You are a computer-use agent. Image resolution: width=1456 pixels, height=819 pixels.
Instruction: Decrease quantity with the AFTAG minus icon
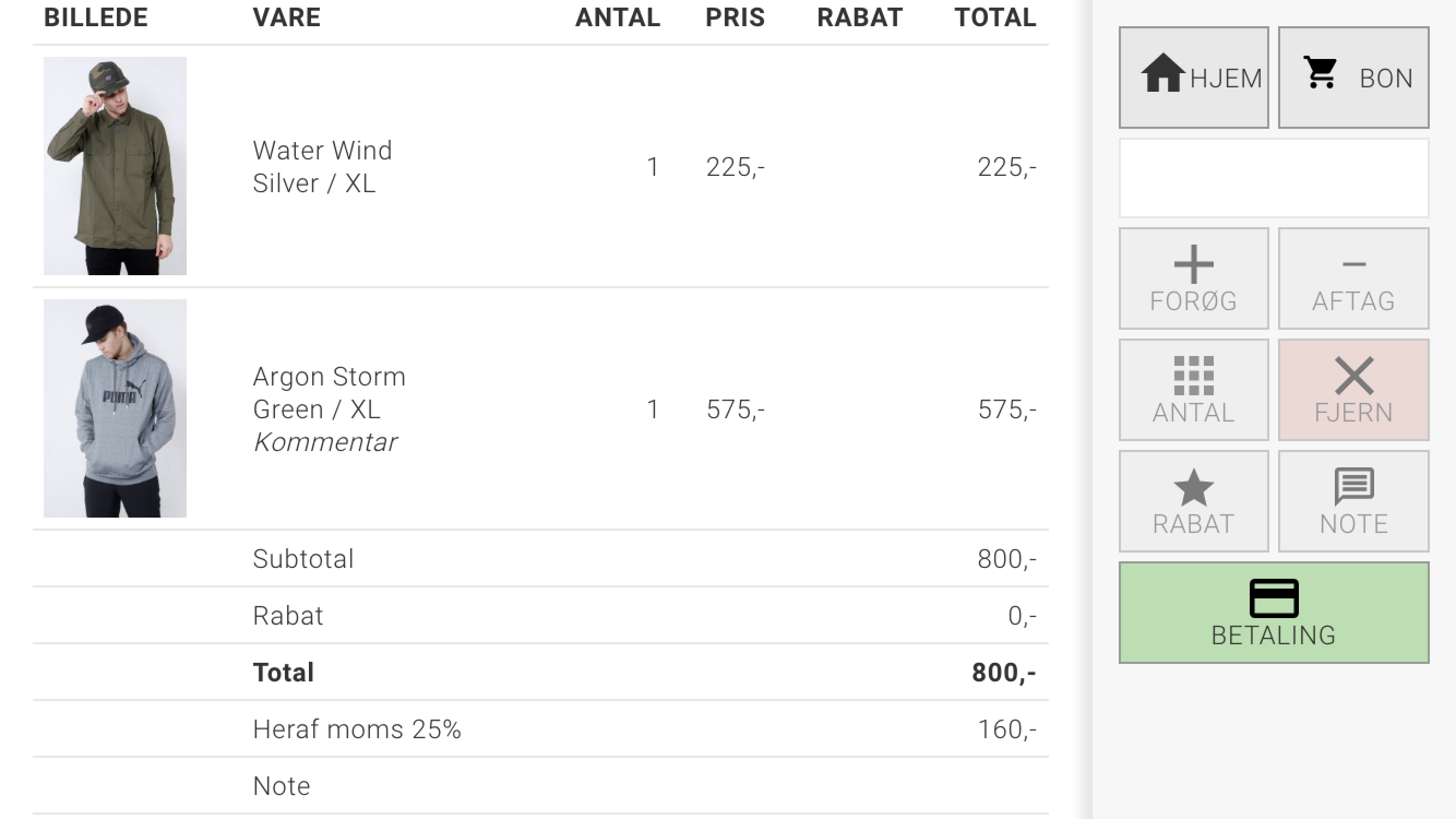click(1354, 278)
